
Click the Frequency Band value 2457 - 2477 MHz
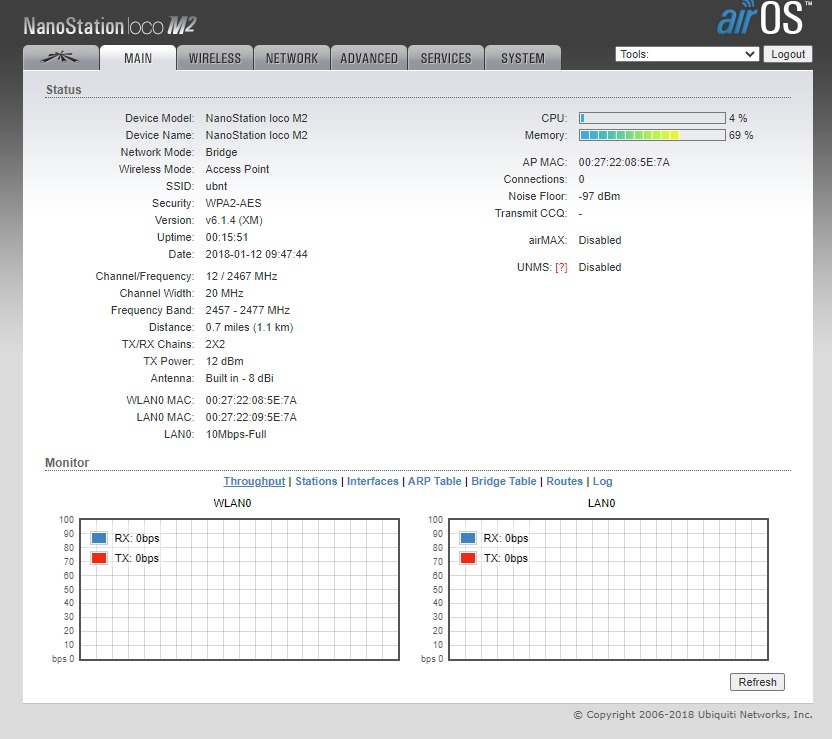click(x=248, y=310)
